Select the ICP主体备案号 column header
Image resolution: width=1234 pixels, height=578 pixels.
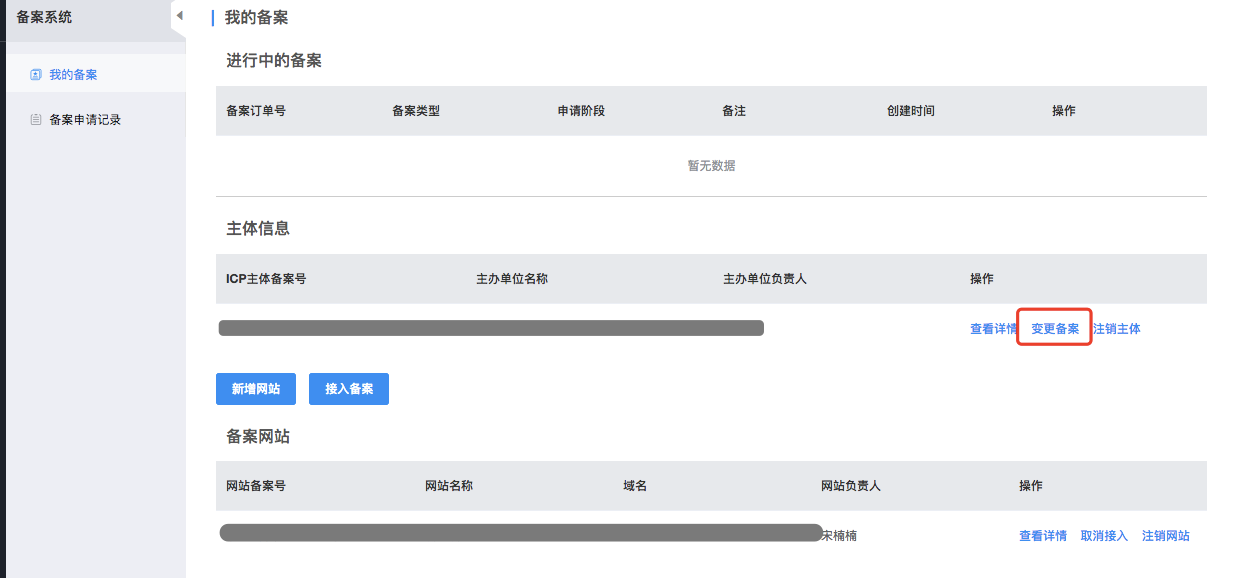click(266, 279)
